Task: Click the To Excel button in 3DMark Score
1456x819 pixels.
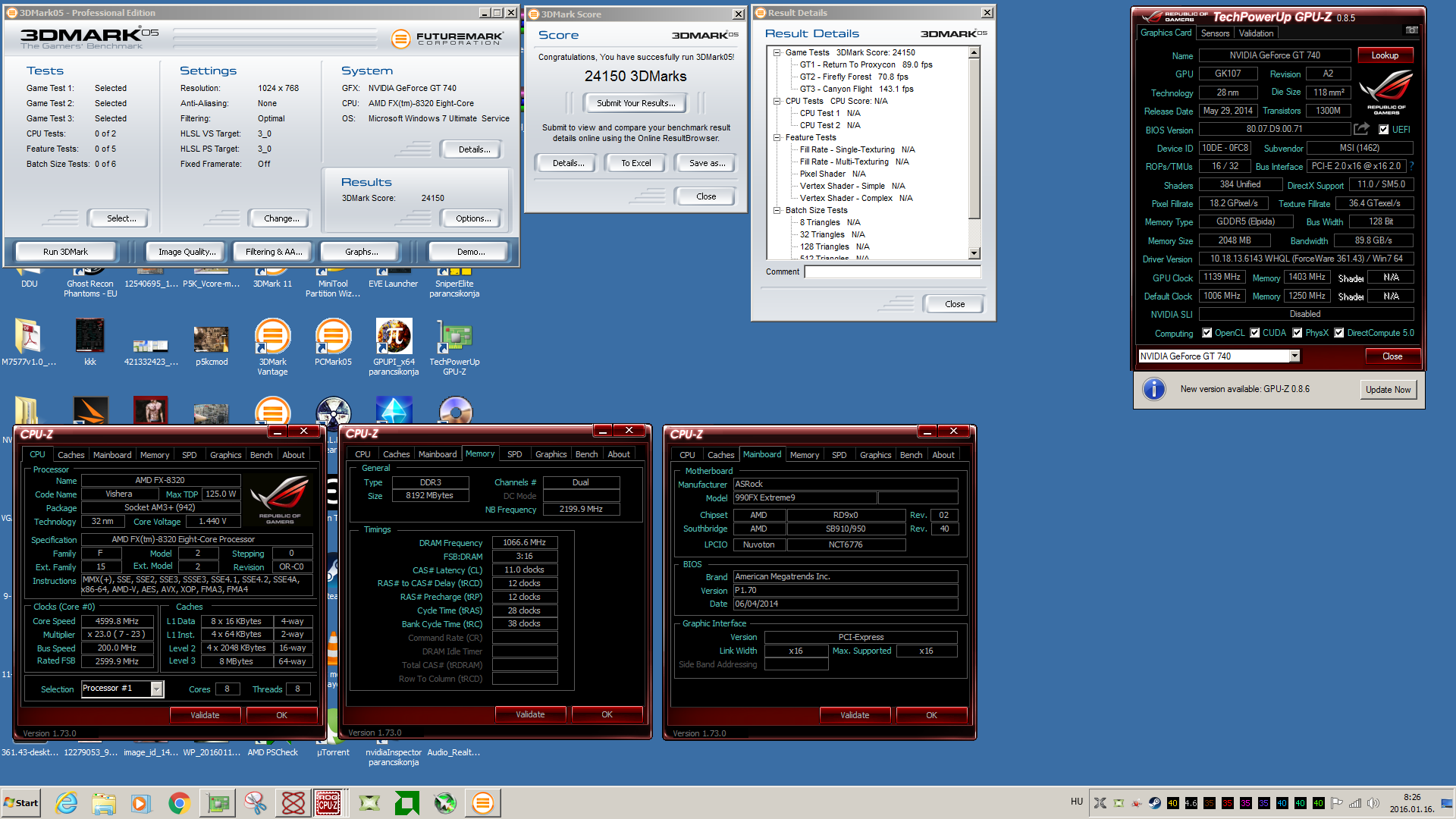Action: coord(636,163)
